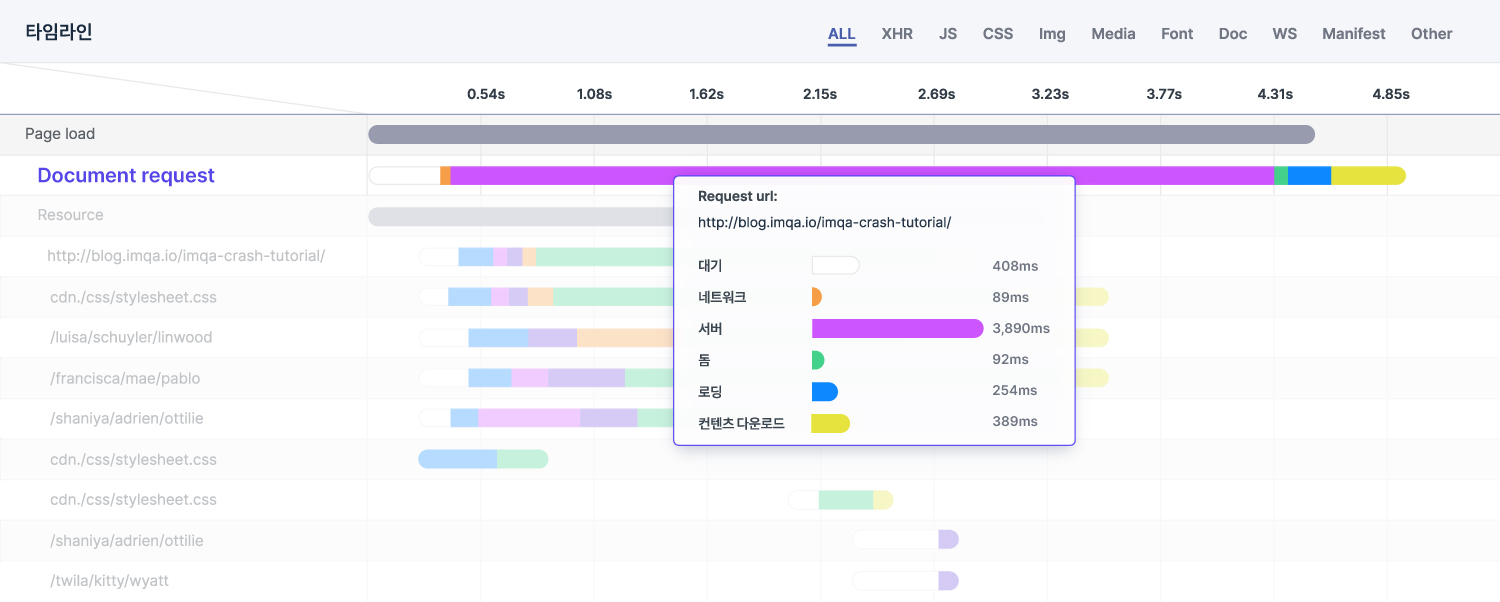The height and width of the screenshot is (602, 1500).
Task: Click the blue loading segment of Document request
Action: pos(1309,176)
